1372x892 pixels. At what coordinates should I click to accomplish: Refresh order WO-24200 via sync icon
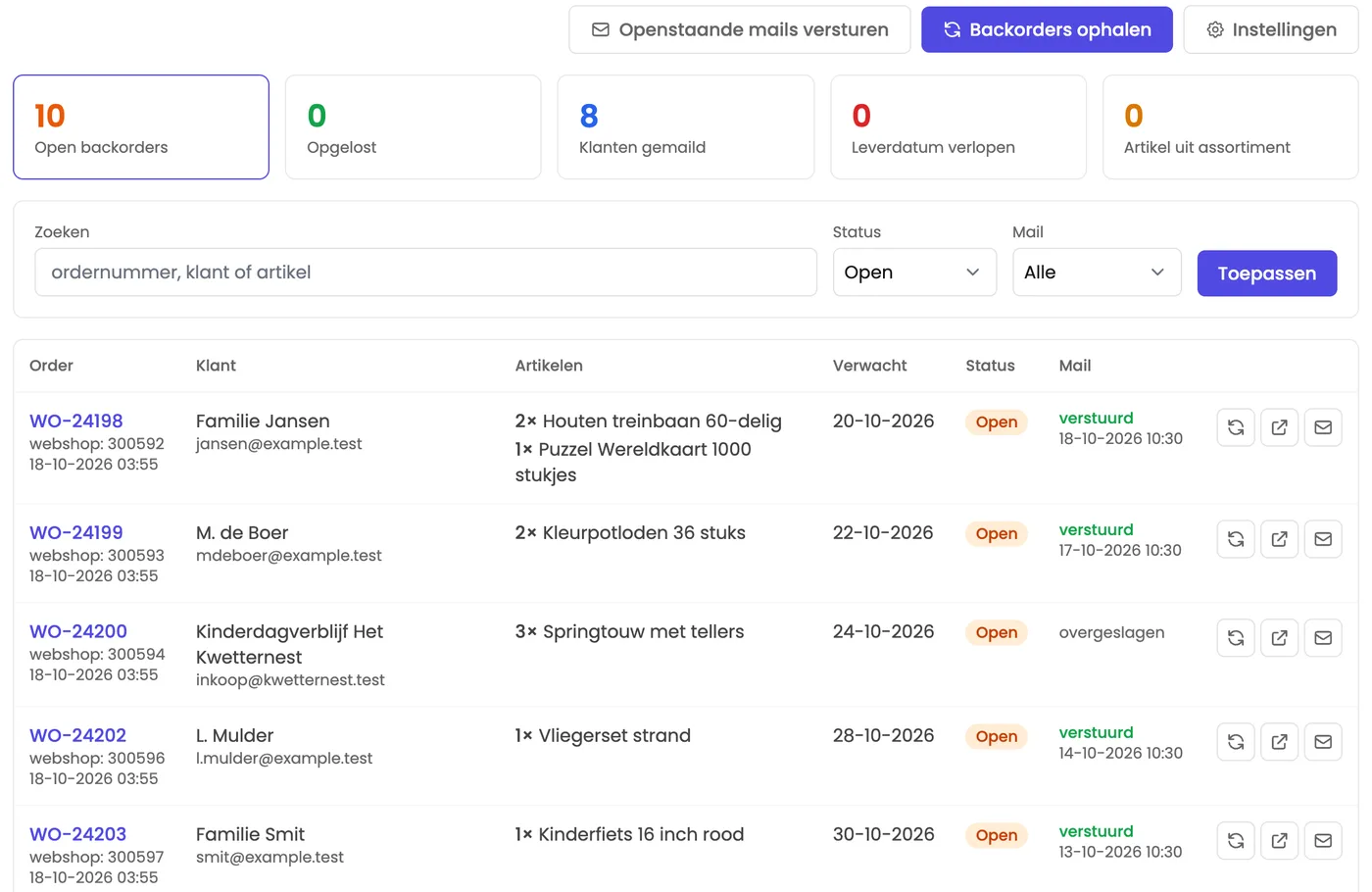[1236, 638]
